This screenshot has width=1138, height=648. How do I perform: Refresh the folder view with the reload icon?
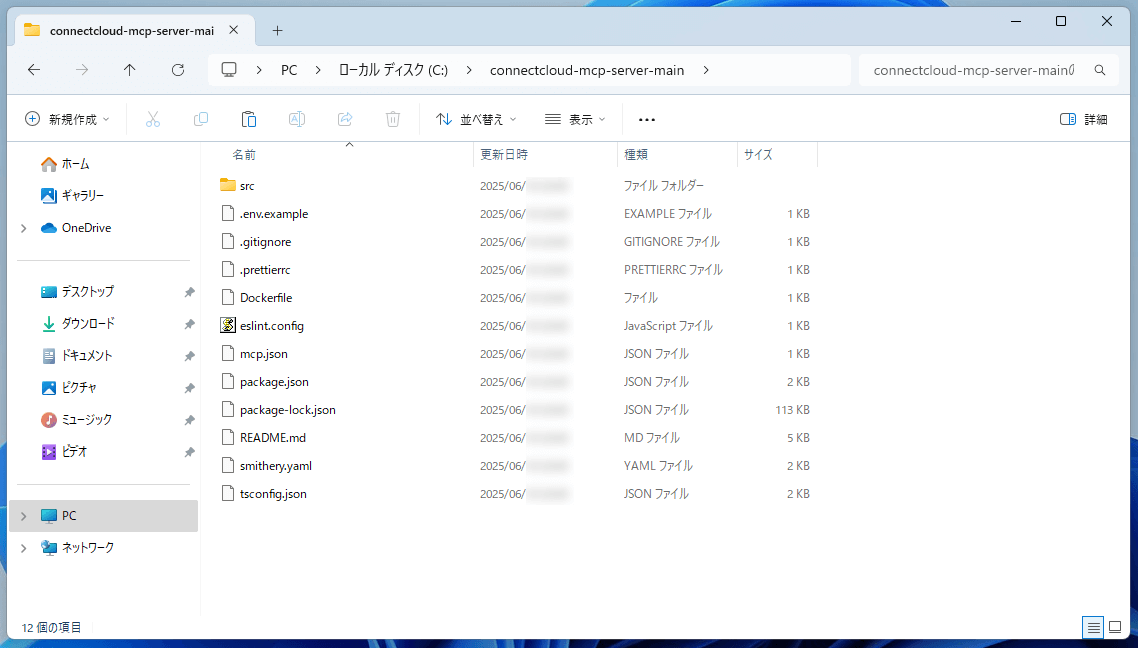pos(178,69)
